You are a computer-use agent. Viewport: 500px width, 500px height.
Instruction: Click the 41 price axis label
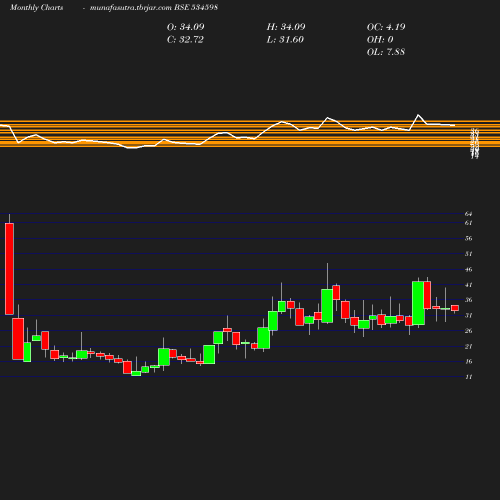[468, 285]
